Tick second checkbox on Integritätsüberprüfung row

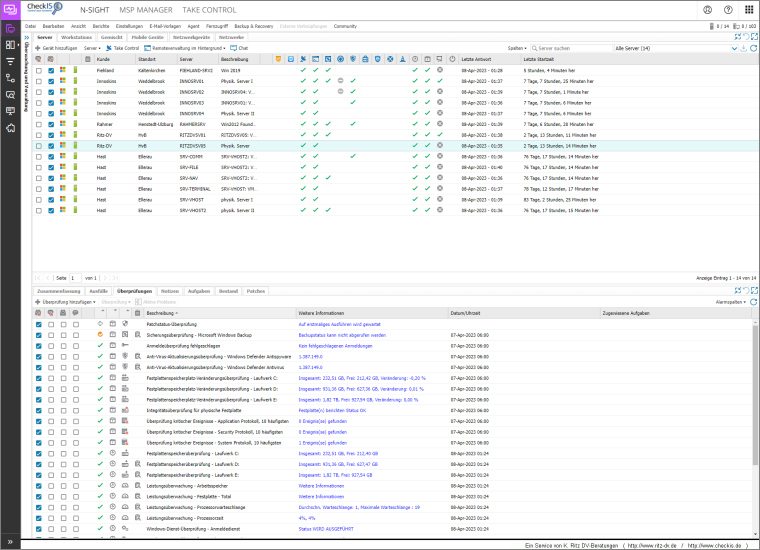coord(51,411)
